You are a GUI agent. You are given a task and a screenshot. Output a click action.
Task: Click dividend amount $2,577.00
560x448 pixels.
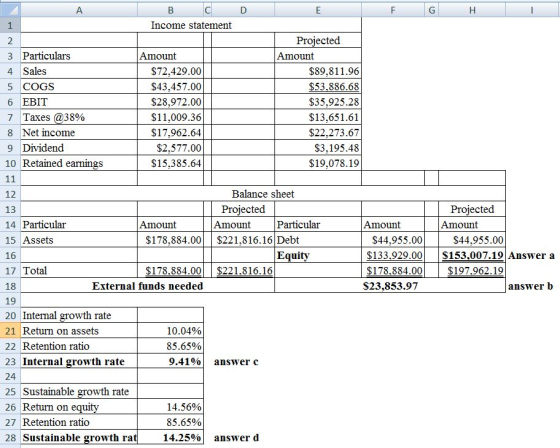[170, 148]
